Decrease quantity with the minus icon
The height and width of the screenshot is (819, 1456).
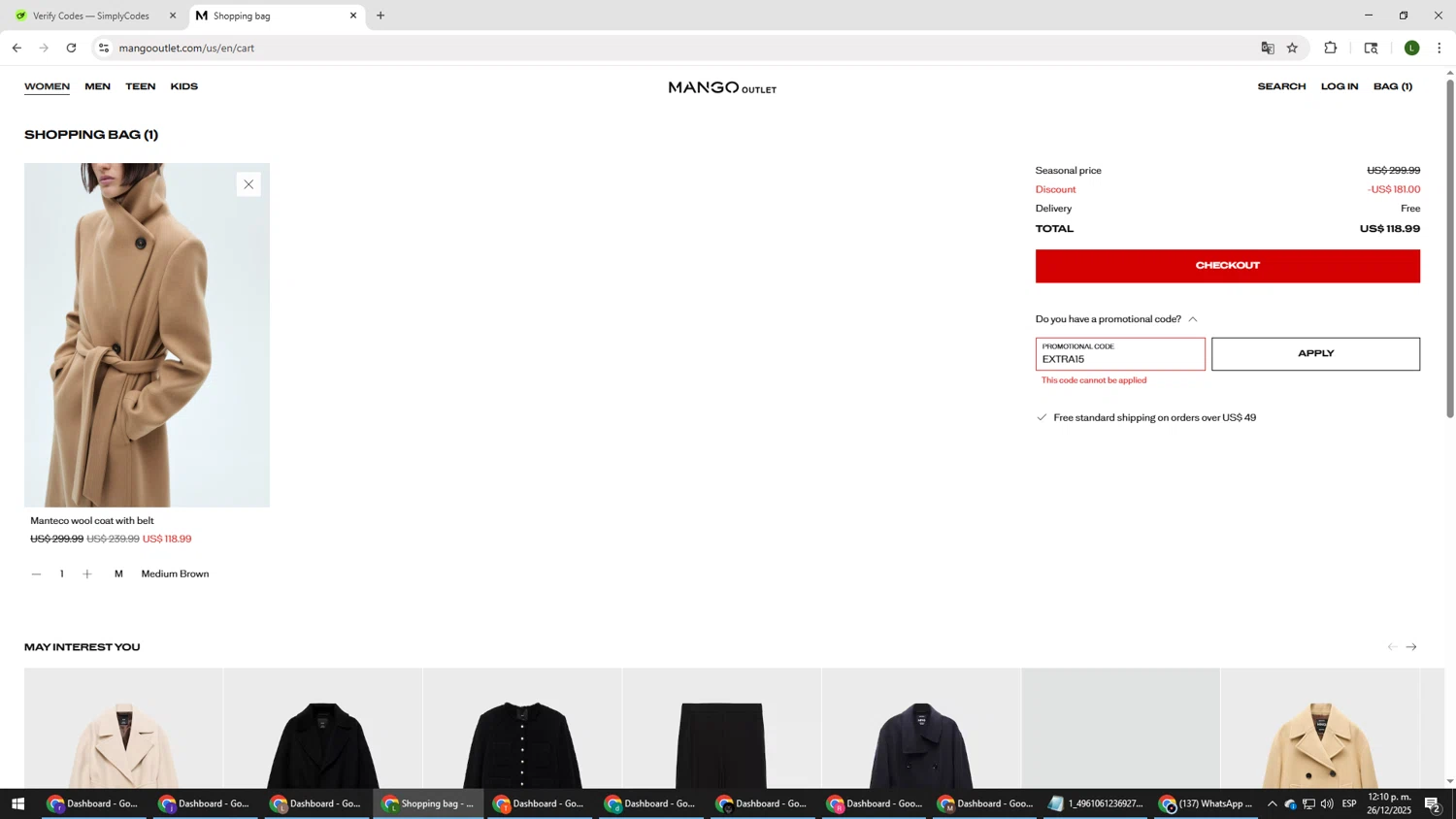36,574
